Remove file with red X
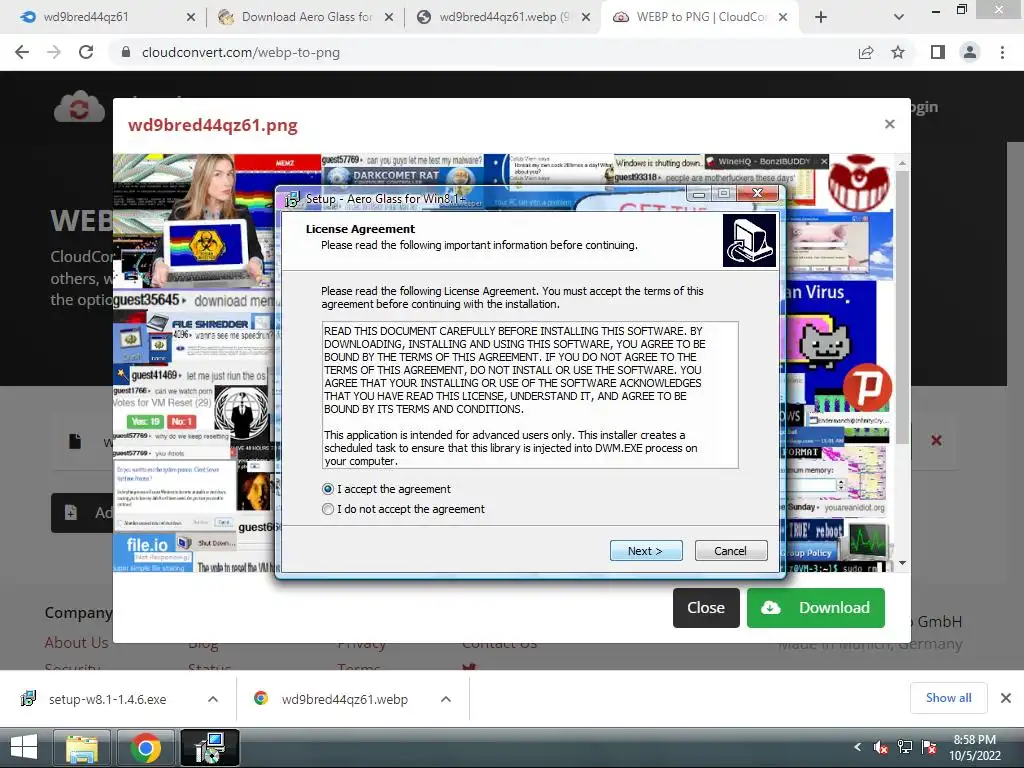The image size is (1024, 768). 936,441
